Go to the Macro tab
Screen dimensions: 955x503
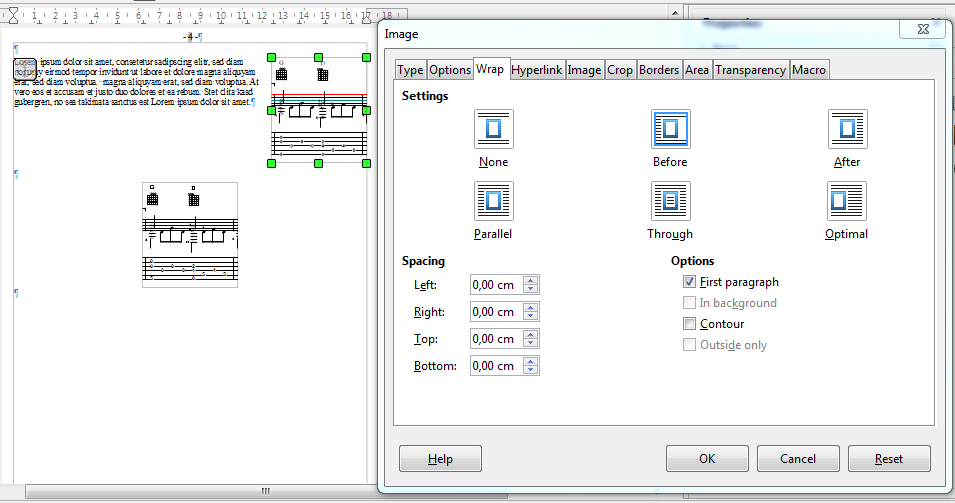[x=809, y=70]
